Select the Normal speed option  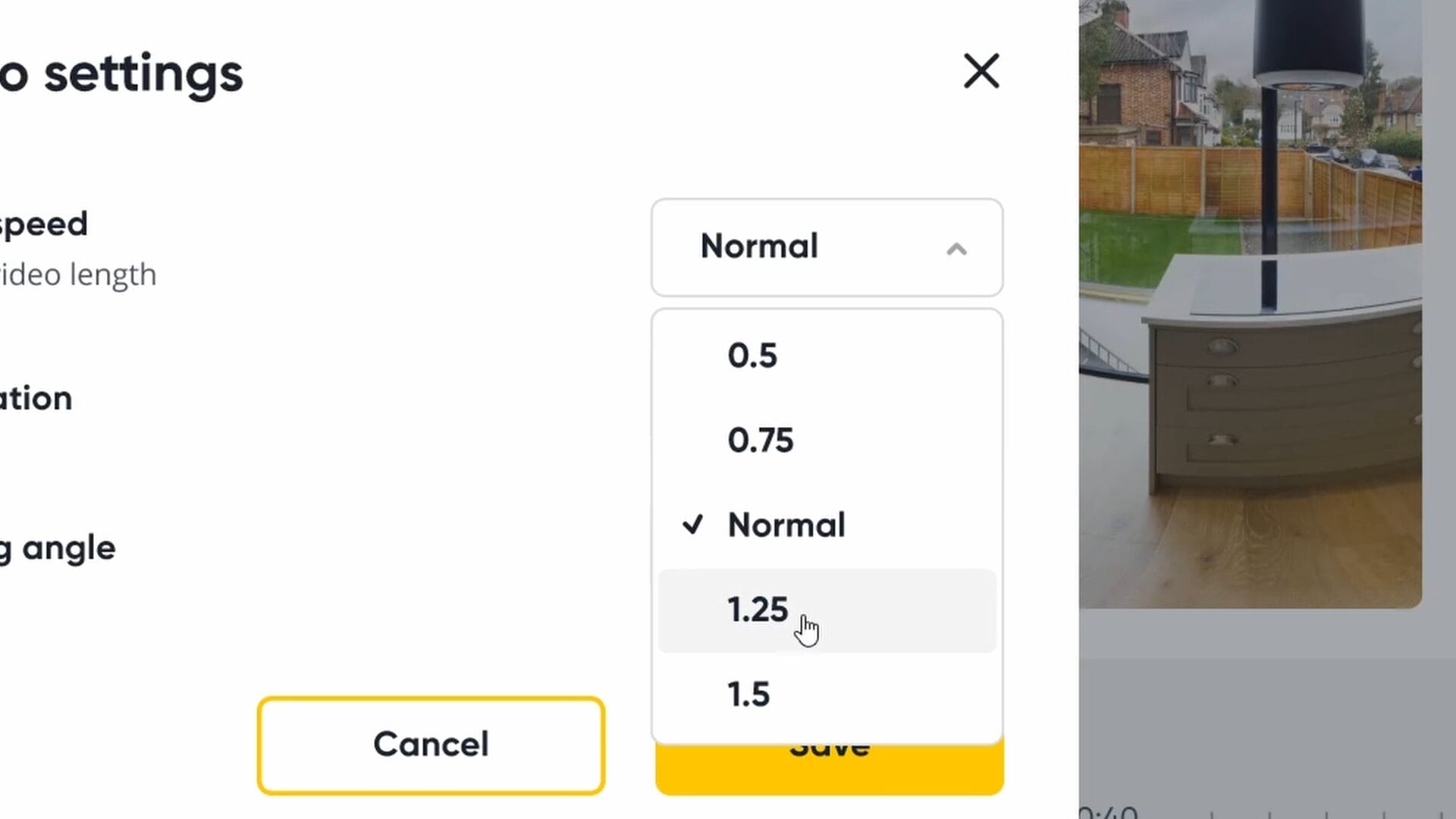tap(786, 525)
